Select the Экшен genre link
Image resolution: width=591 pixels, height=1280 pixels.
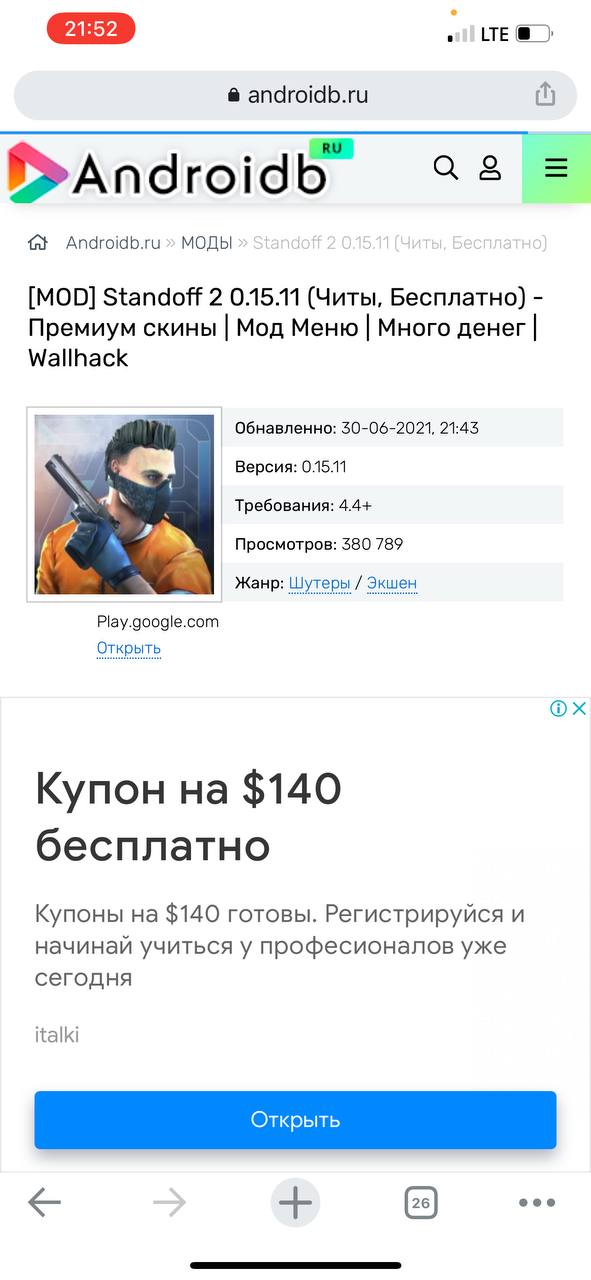[x=392, y=583]
